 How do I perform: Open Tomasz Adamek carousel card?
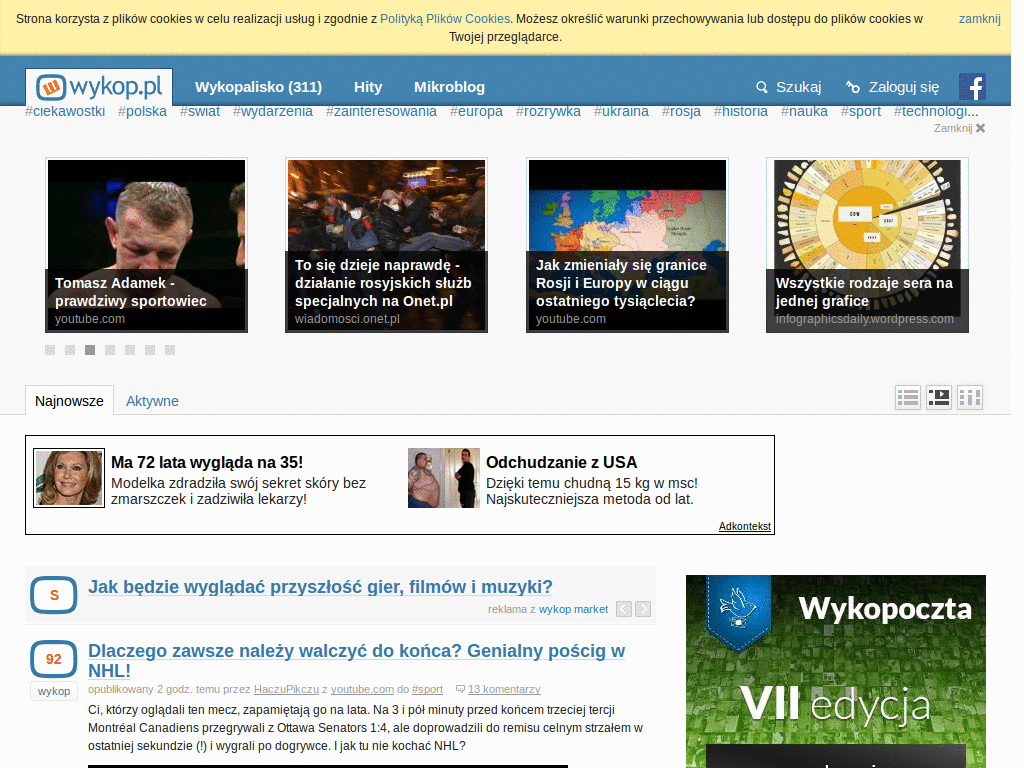(146, 245)
